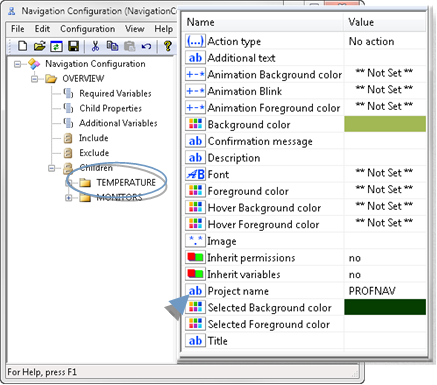Undo last action via toolbar arrow
Screen dimensions: 437x385
tap(146, 46)
